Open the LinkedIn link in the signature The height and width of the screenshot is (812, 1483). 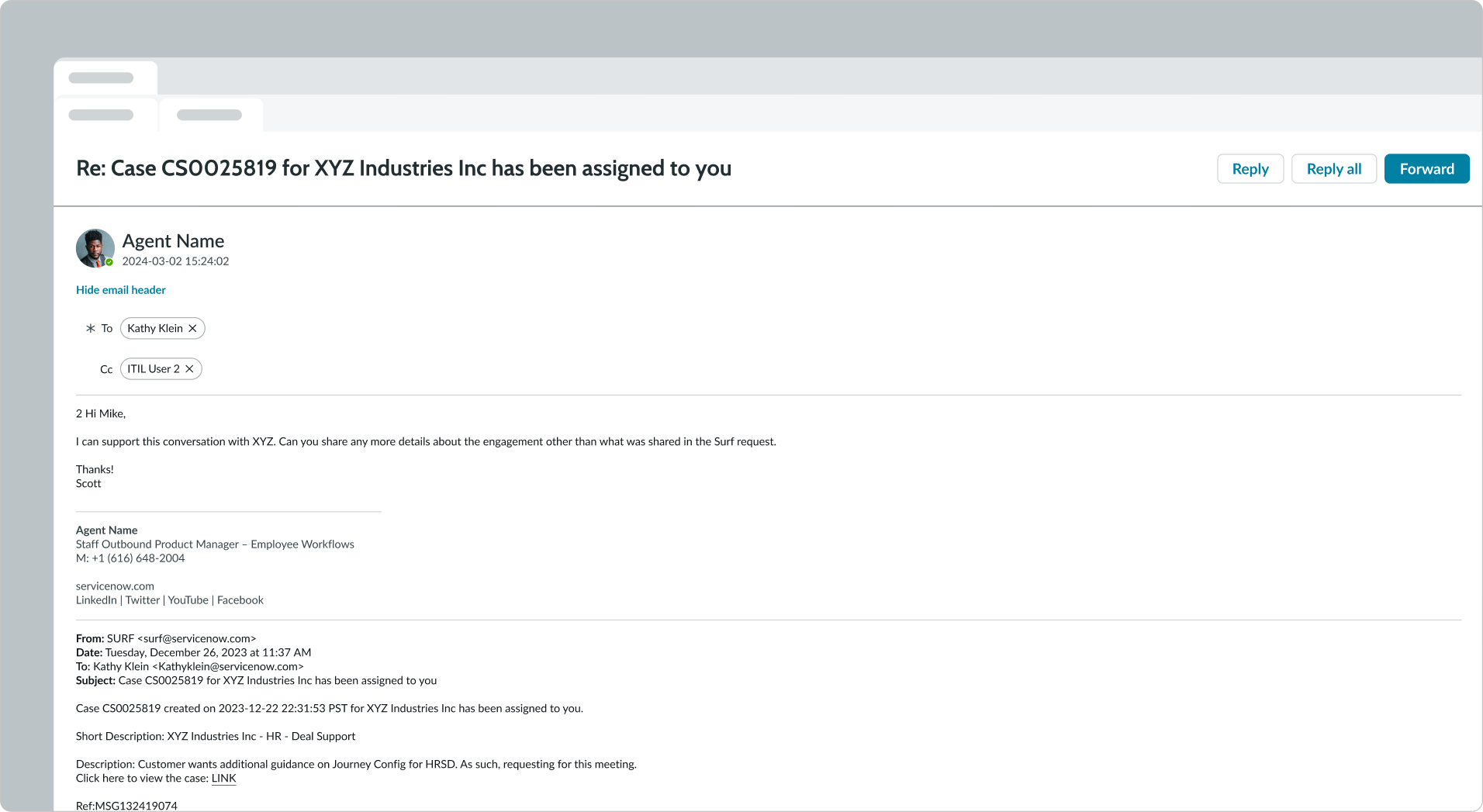pyautogui.click(x=95, y=599)
